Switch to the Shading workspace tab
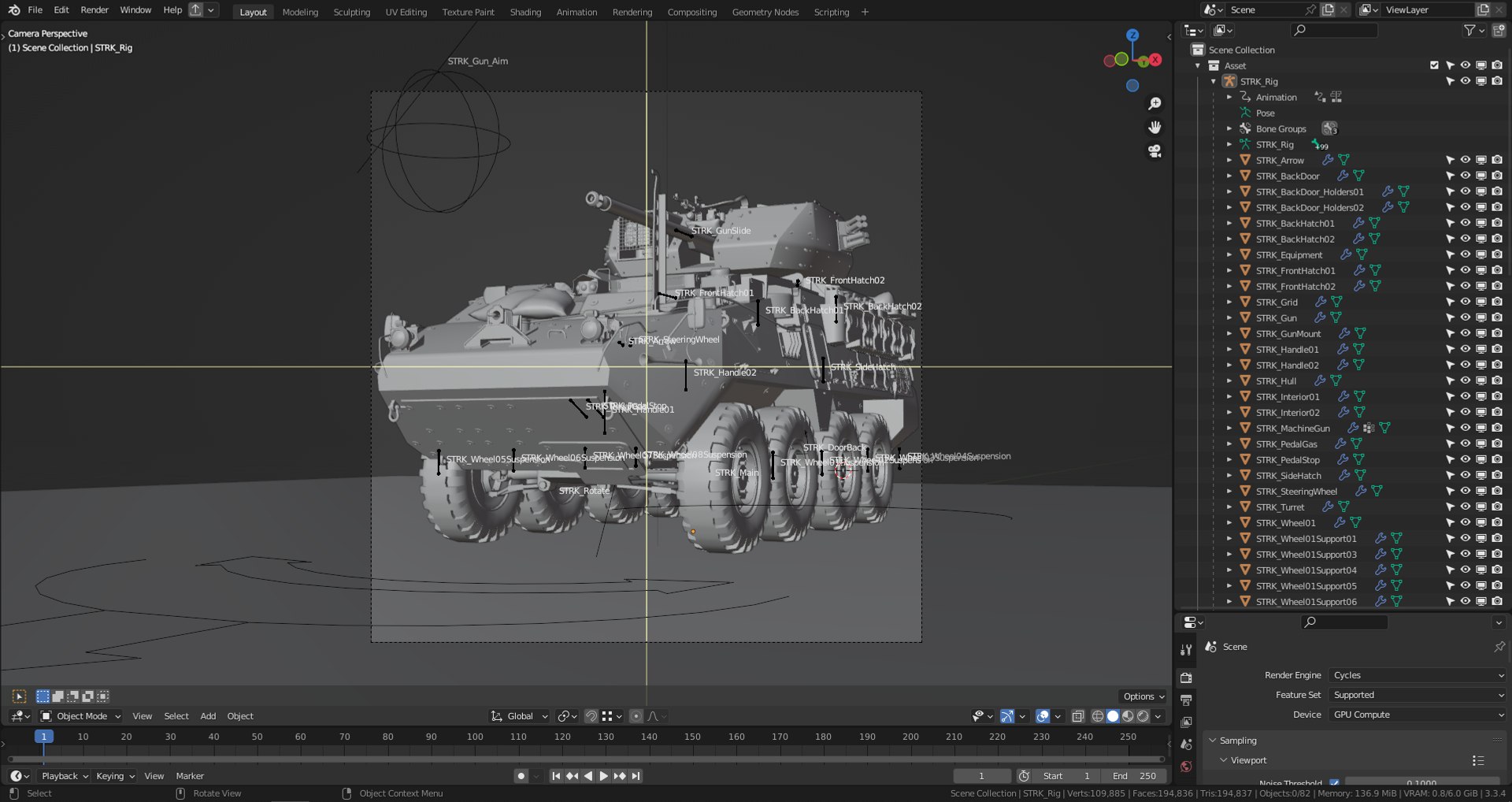 pos(525,12)
